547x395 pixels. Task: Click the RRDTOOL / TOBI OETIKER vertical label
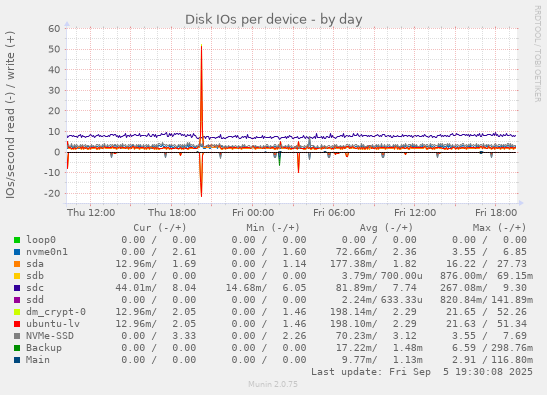(x=538, y=53)
